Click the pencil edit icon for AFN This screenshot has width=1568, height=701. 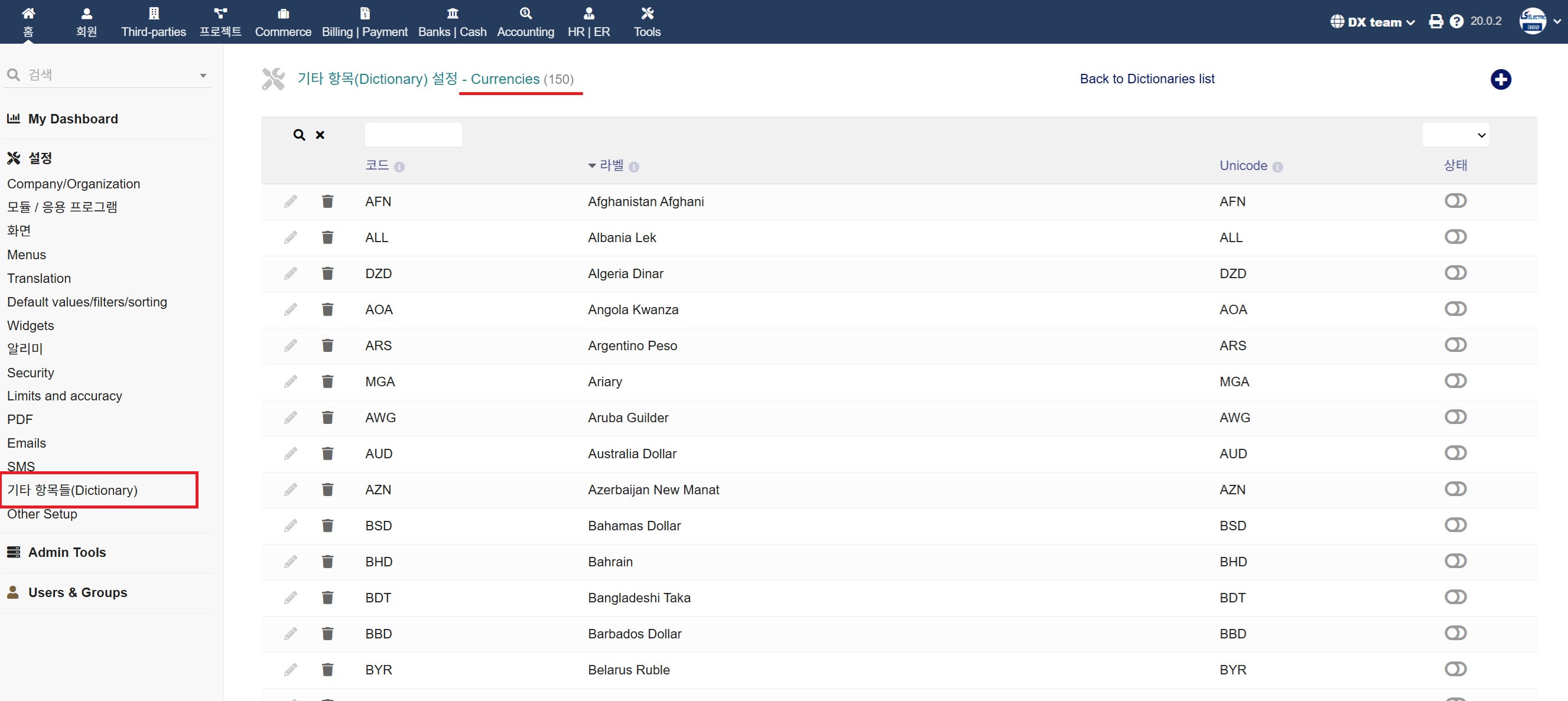coord(290,201)
